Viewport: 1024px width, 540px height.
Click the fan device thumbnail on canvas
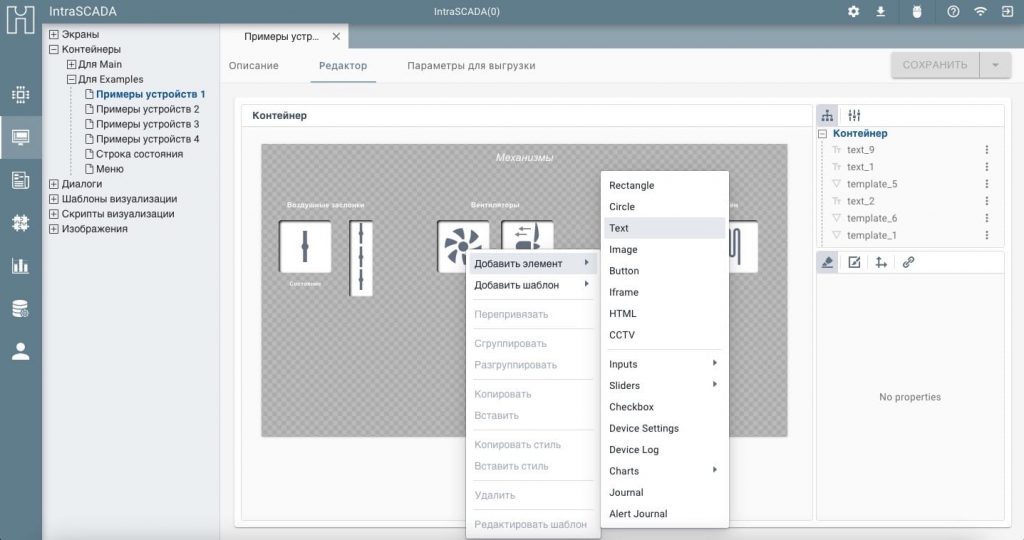pos(463,247)
